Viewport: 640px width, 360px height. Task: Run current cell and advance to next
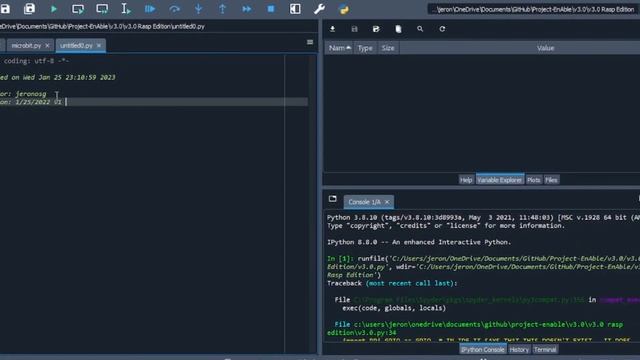tap(102, 9)
